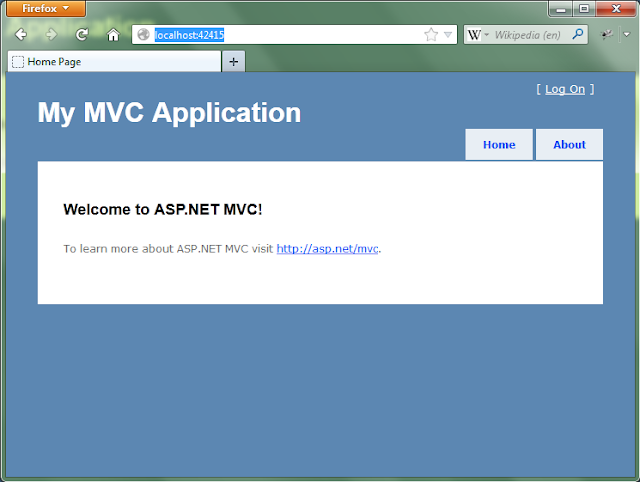This screenshot has height=482, width=640.
Task: Open the About navigation tab
Action: click(569, 144)
